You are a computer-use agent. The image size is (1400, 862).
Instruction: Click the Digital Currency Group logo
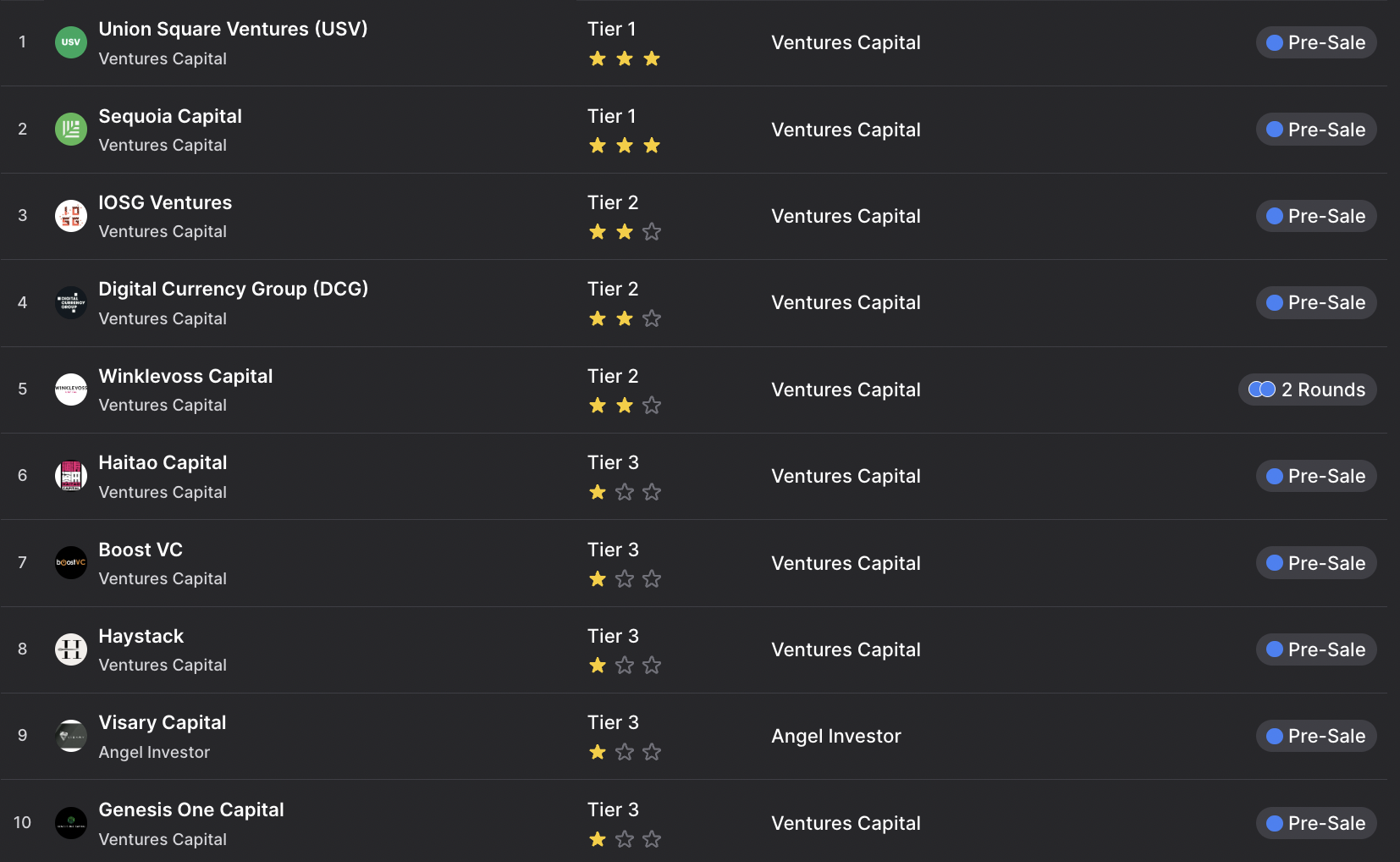click(x=71, y=303)
